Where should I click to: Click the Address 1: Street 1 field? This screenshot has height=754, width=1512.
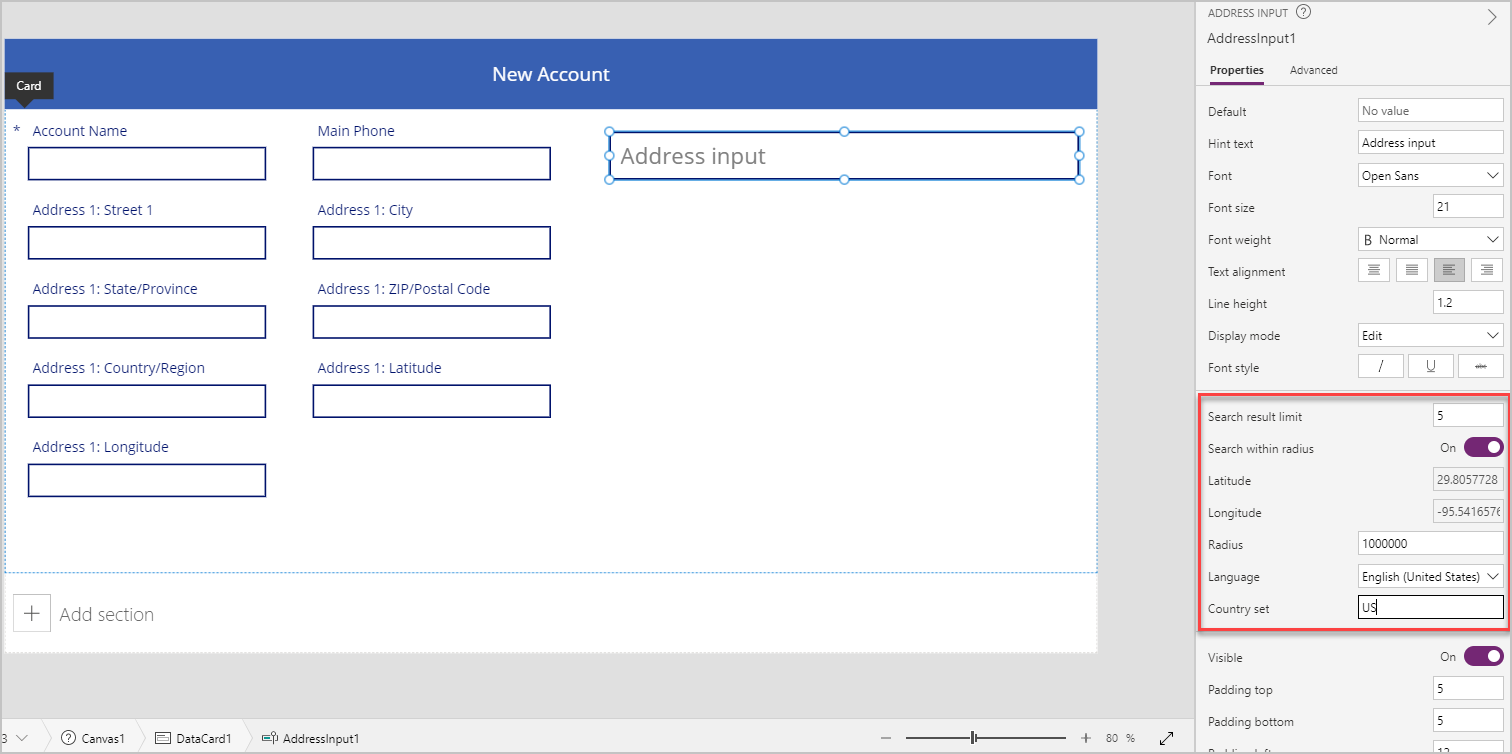pos(147,243)
